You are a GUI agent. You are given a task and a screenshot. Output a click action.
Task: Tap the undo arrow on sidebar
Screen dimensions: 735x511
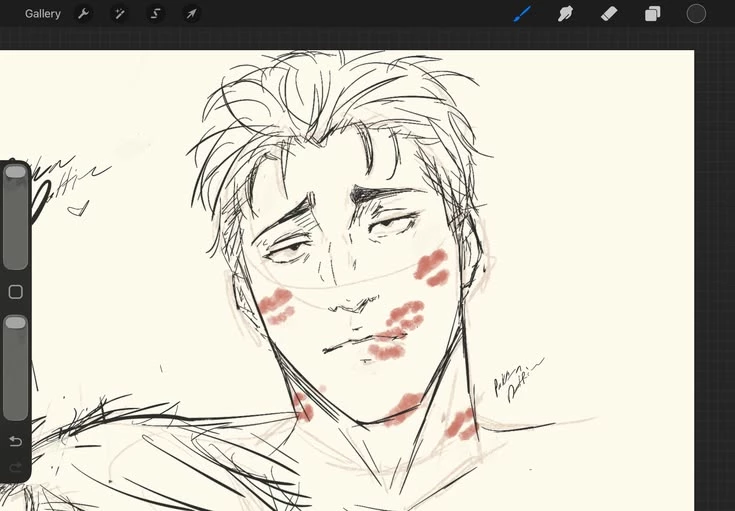point(15,441)
